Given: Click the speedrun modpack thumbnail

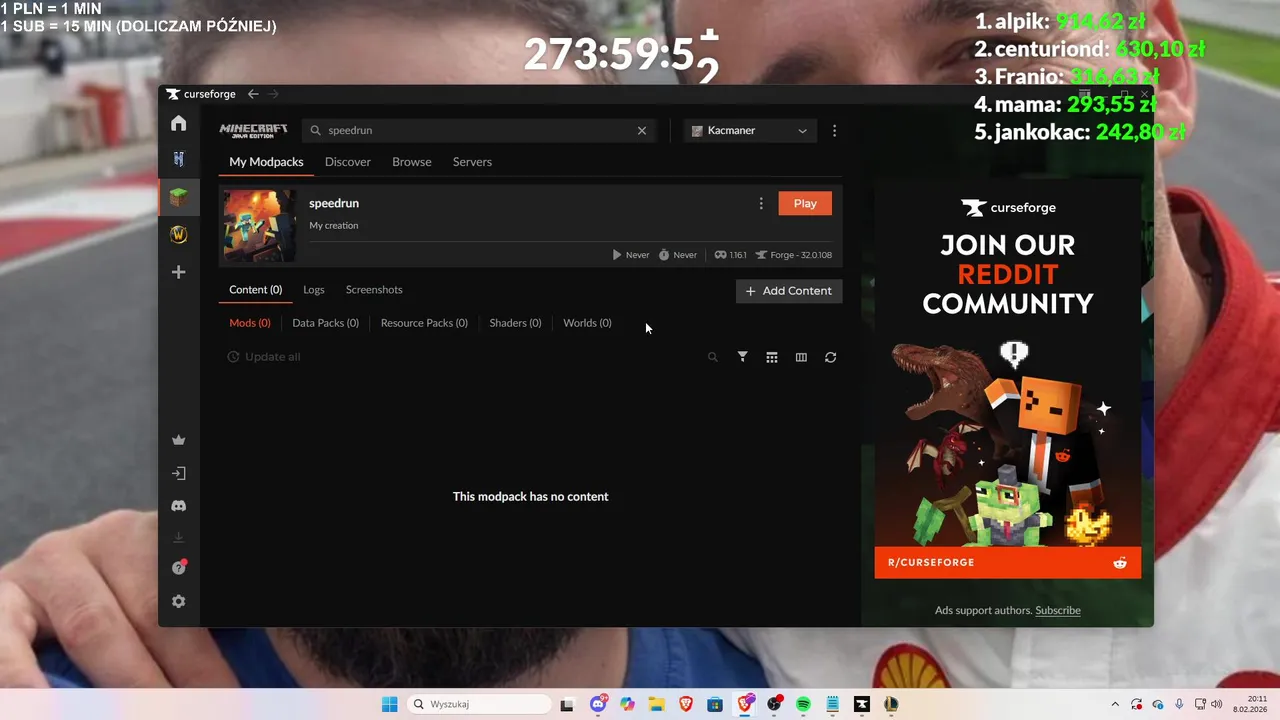Looking at the screenshot, I should pos(259,225).
